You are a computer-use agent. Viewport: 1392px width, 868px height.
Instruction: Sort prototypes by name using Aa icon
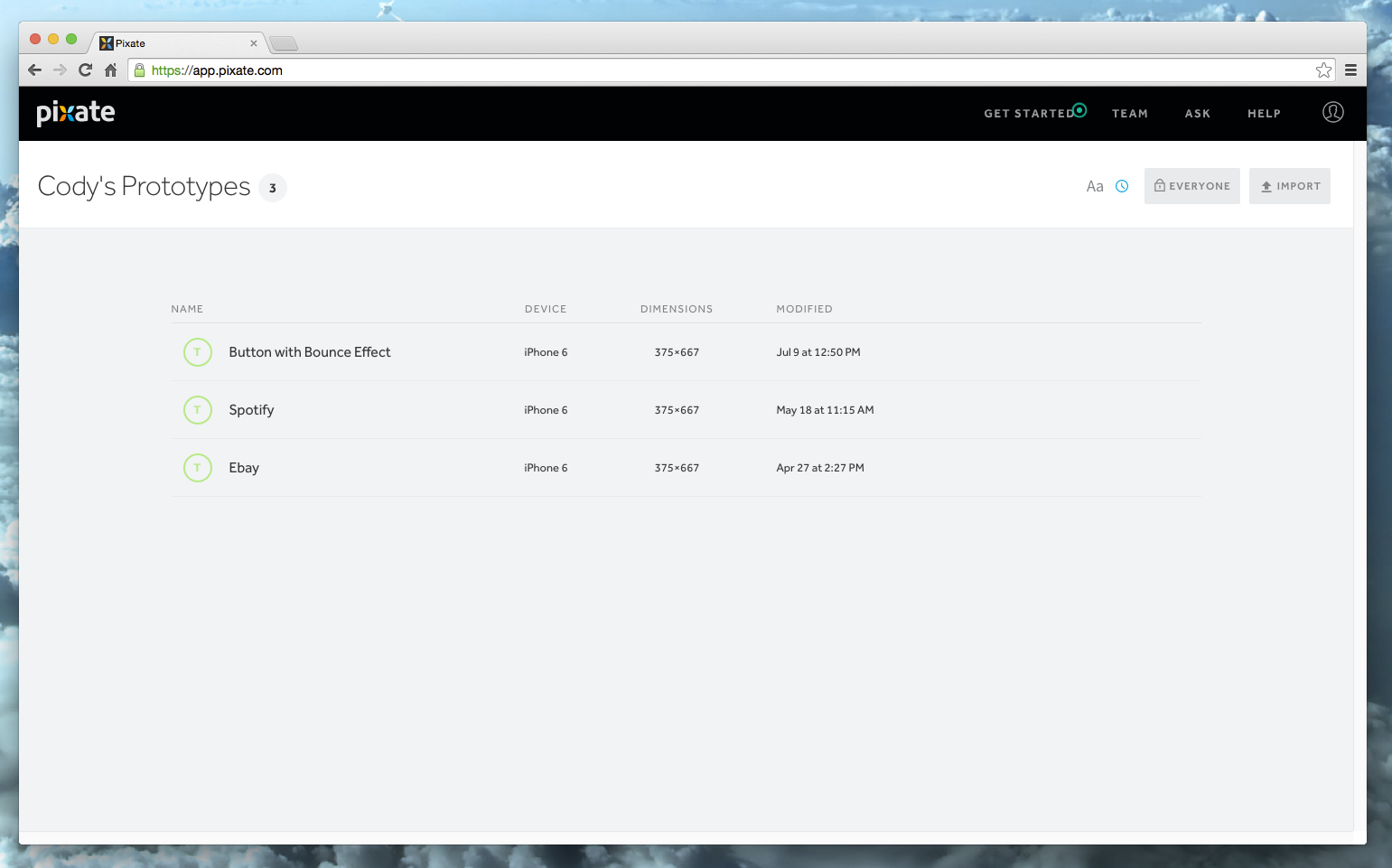pyautogui.click(x=1094, y=186)
